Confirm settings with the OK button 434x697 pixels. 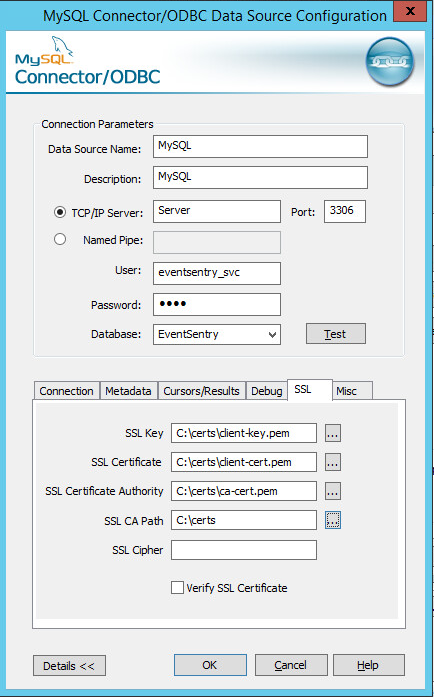[x=210, y=665]
